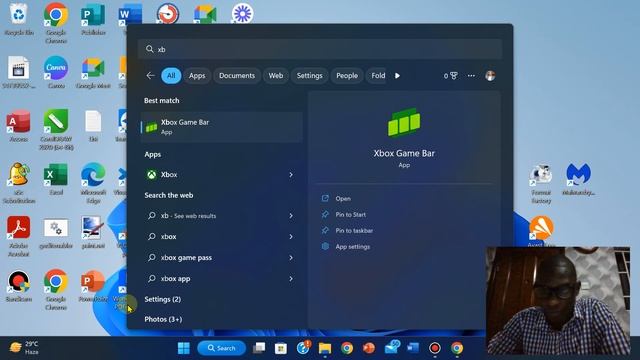The image size is (640, 360).
Task: Open File Explorer from the taskbar
Action: [x=325, y=348]
